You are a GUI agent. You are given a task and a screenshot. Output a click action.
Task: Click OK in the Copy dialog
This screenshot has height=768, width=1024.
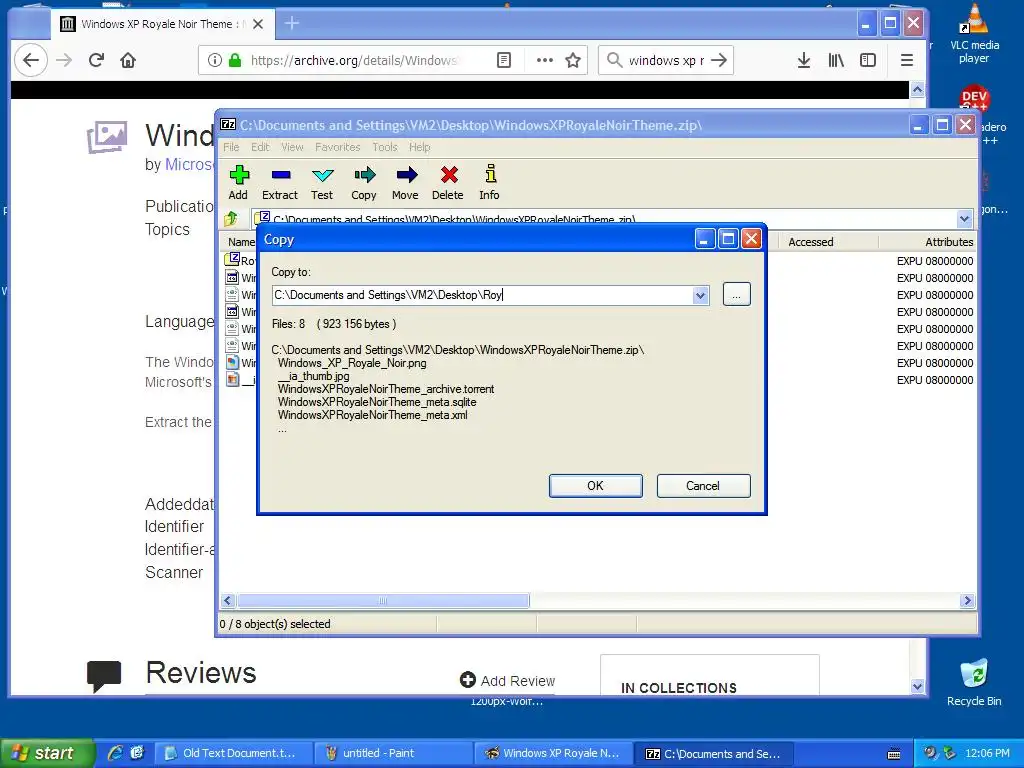(x=596, y=486)
